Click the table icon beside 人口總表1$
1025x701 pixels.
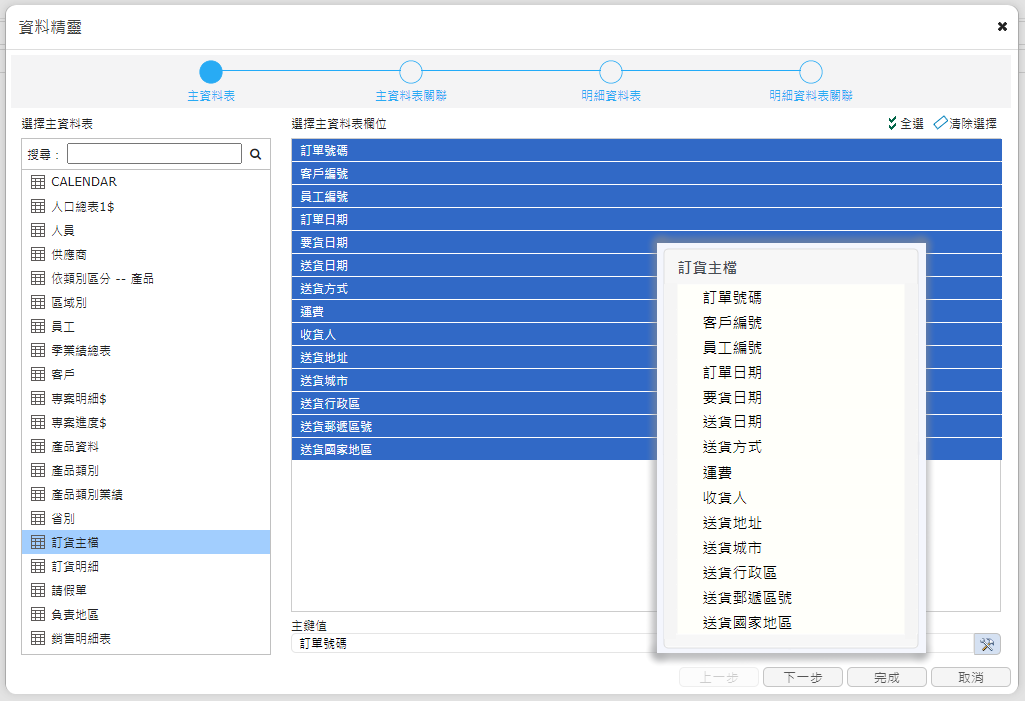[x=38, y=206]
